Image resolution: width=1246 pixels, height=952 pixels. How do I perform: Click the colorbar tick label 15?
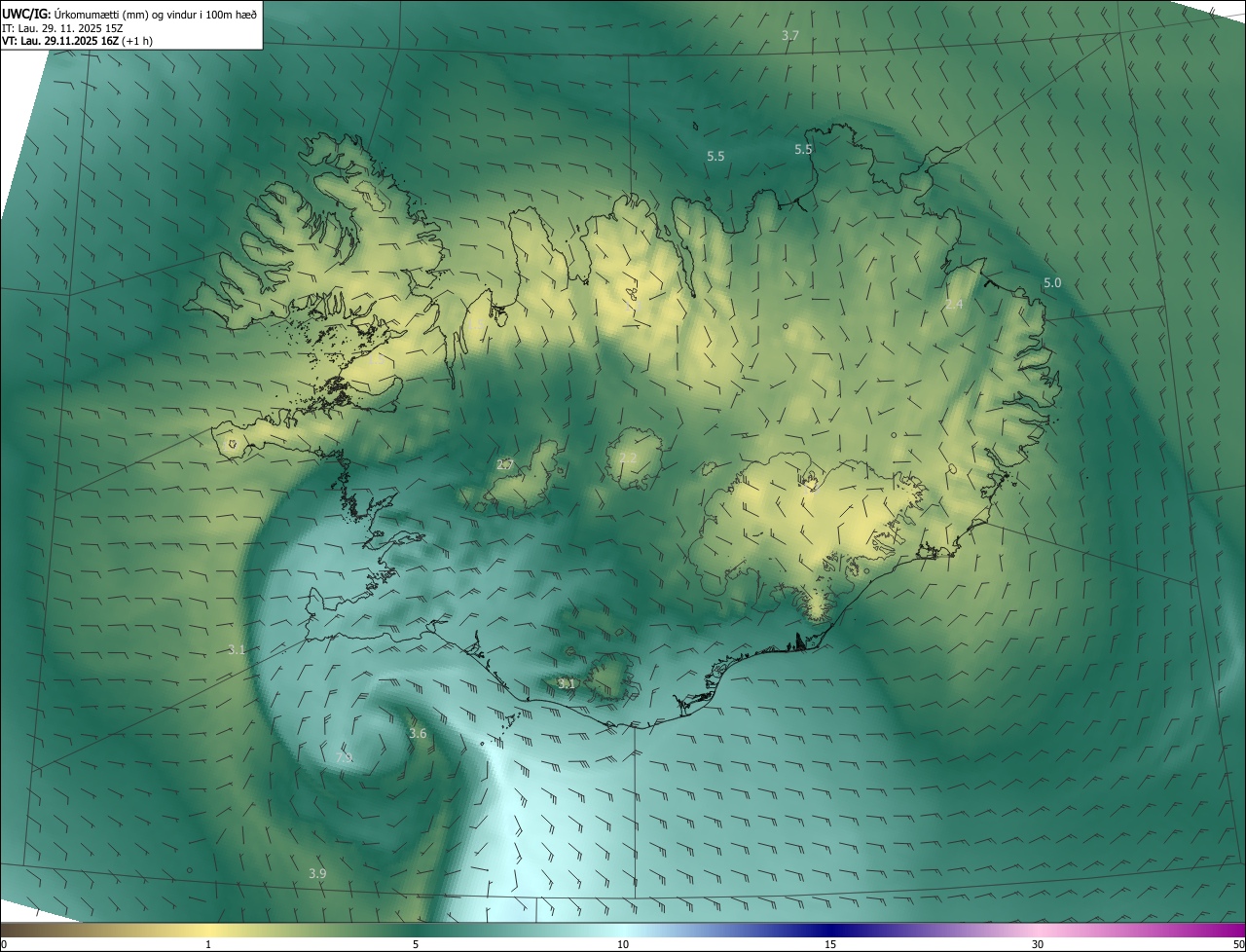(830, 945)
